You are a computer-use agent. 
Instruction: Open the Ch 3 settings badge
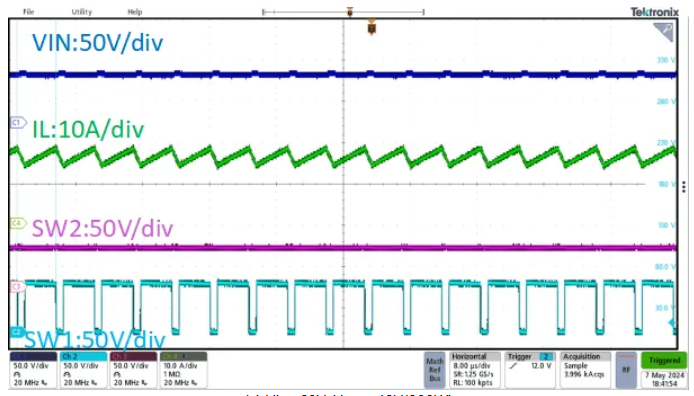click(133, 370)
